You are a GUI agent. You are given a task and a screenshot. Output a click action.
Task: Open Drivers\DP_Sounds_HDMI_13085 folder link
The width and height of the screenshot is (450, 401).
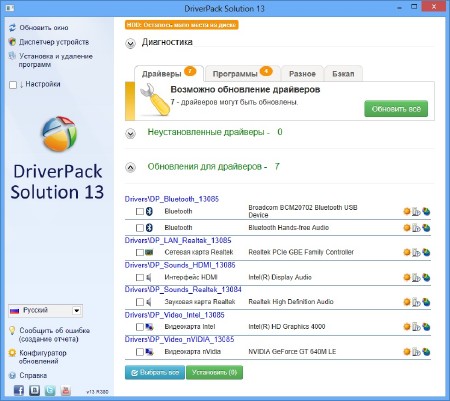[x=180, y=265]
